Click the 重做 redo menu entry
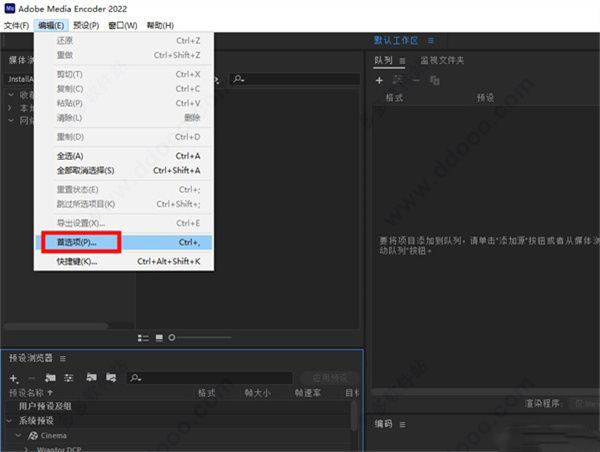600x452 pixels. coord(124,55)
